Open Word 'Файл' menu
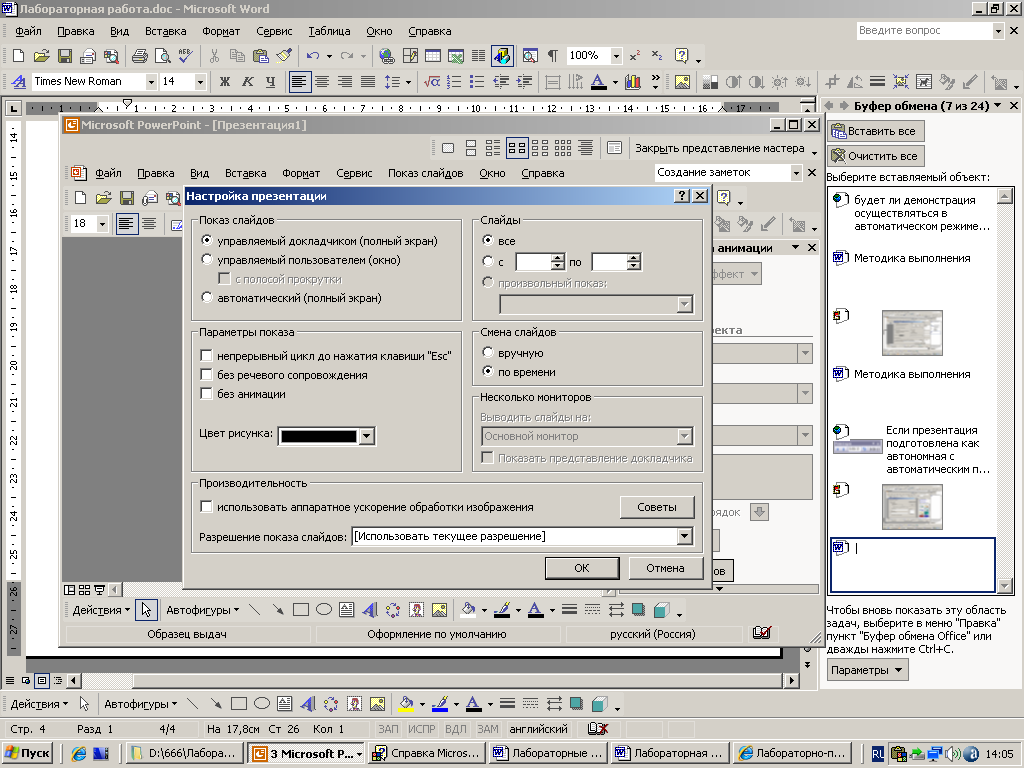Image resolution: width=1024 pixels, height=768 pixels. pyautogui.click(x=28, y=31)
